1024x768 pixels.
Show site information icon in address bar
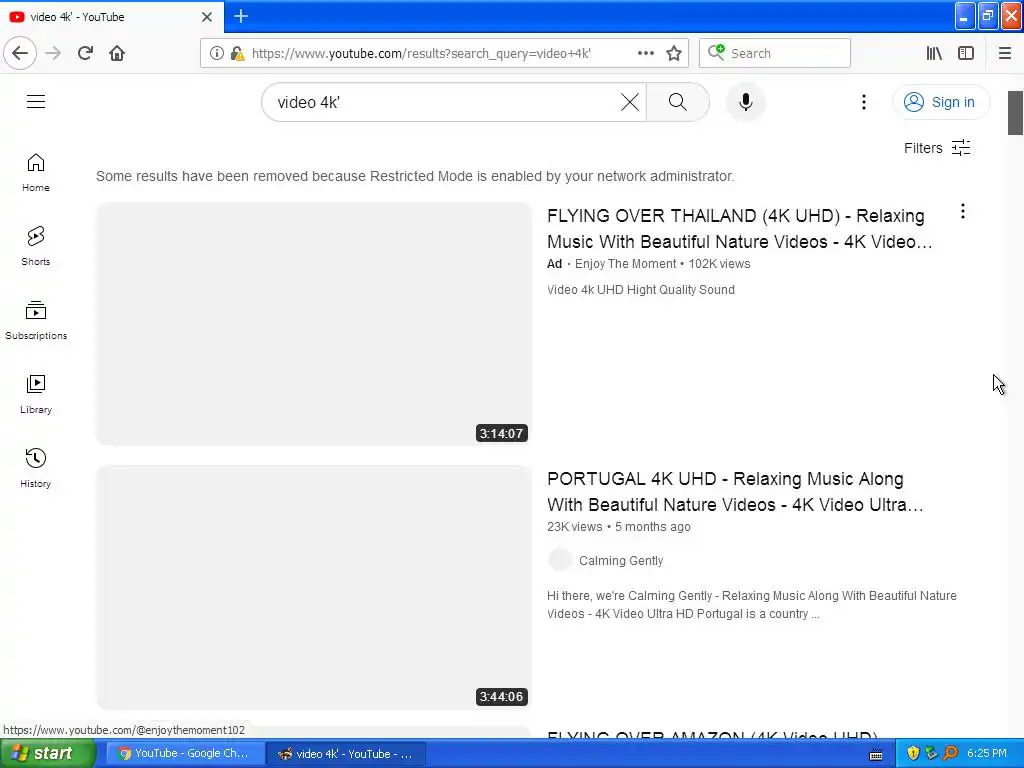[217, 53]
